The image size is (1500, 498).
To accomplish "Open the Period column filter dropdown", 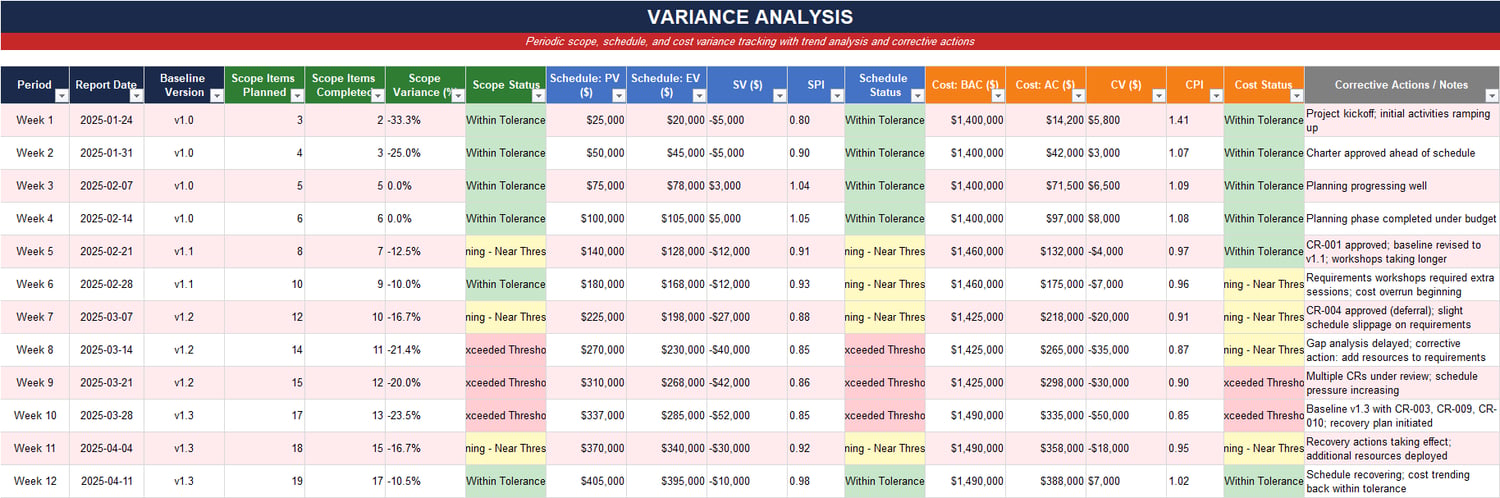I will pos(61,95).
